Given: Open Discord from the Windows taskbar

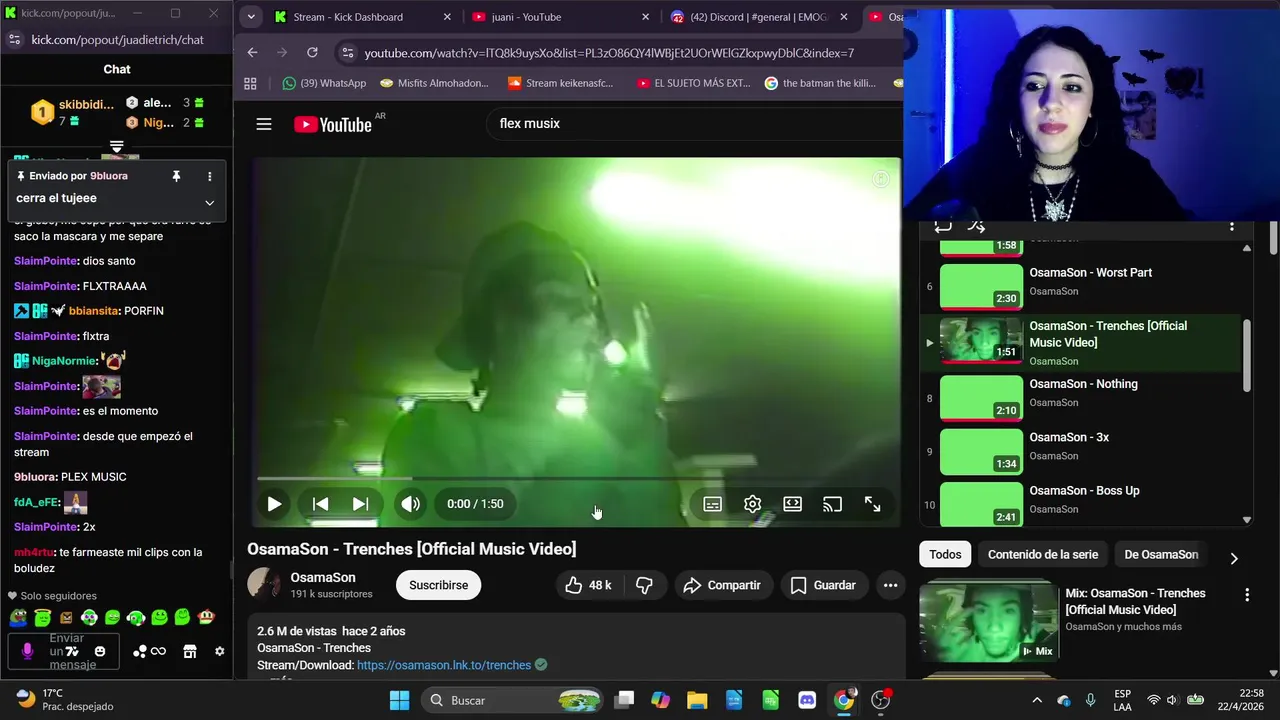Looking at the screenshot, I should (807, 700).
